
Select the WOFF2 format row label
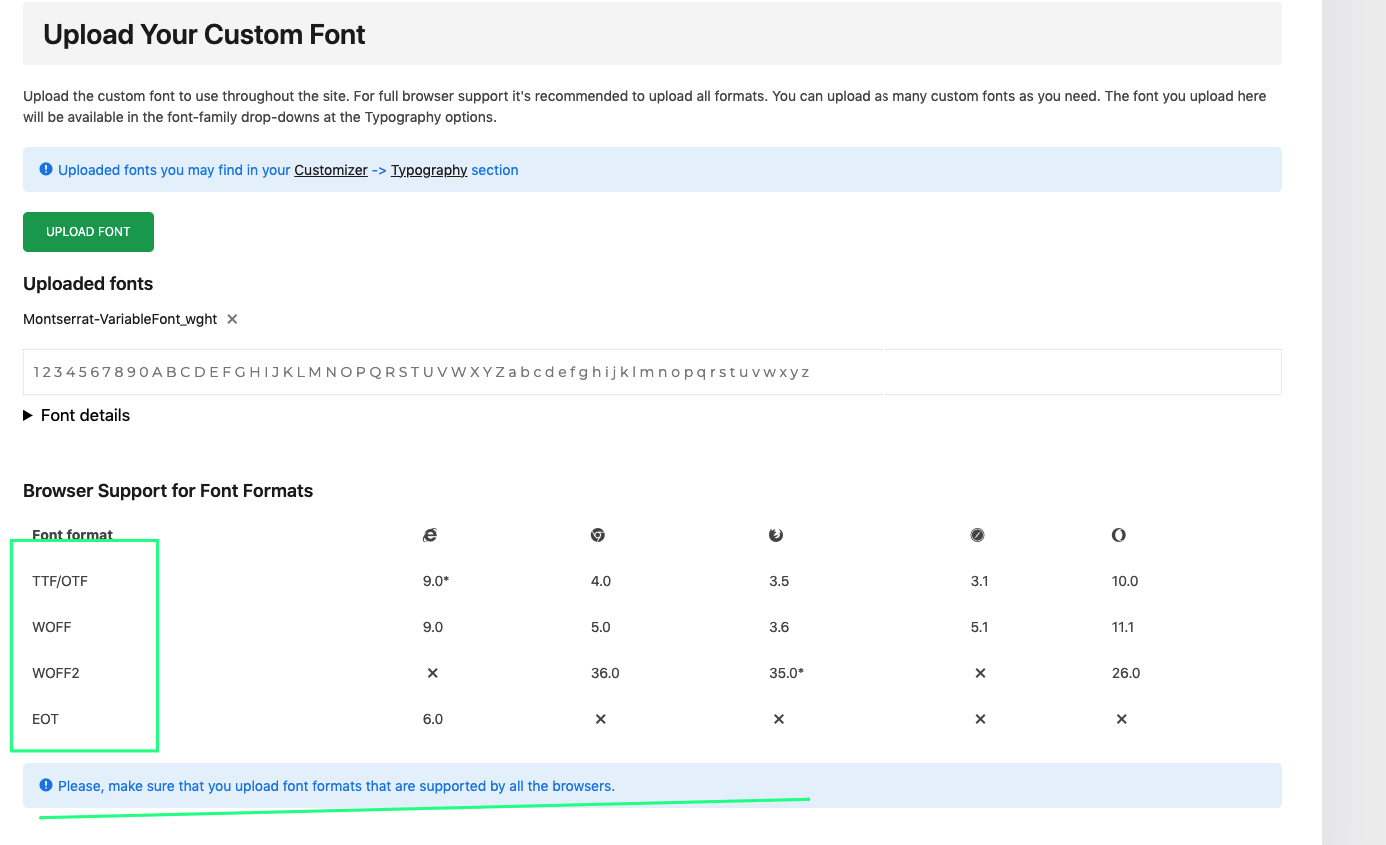[x=56, y=673]
